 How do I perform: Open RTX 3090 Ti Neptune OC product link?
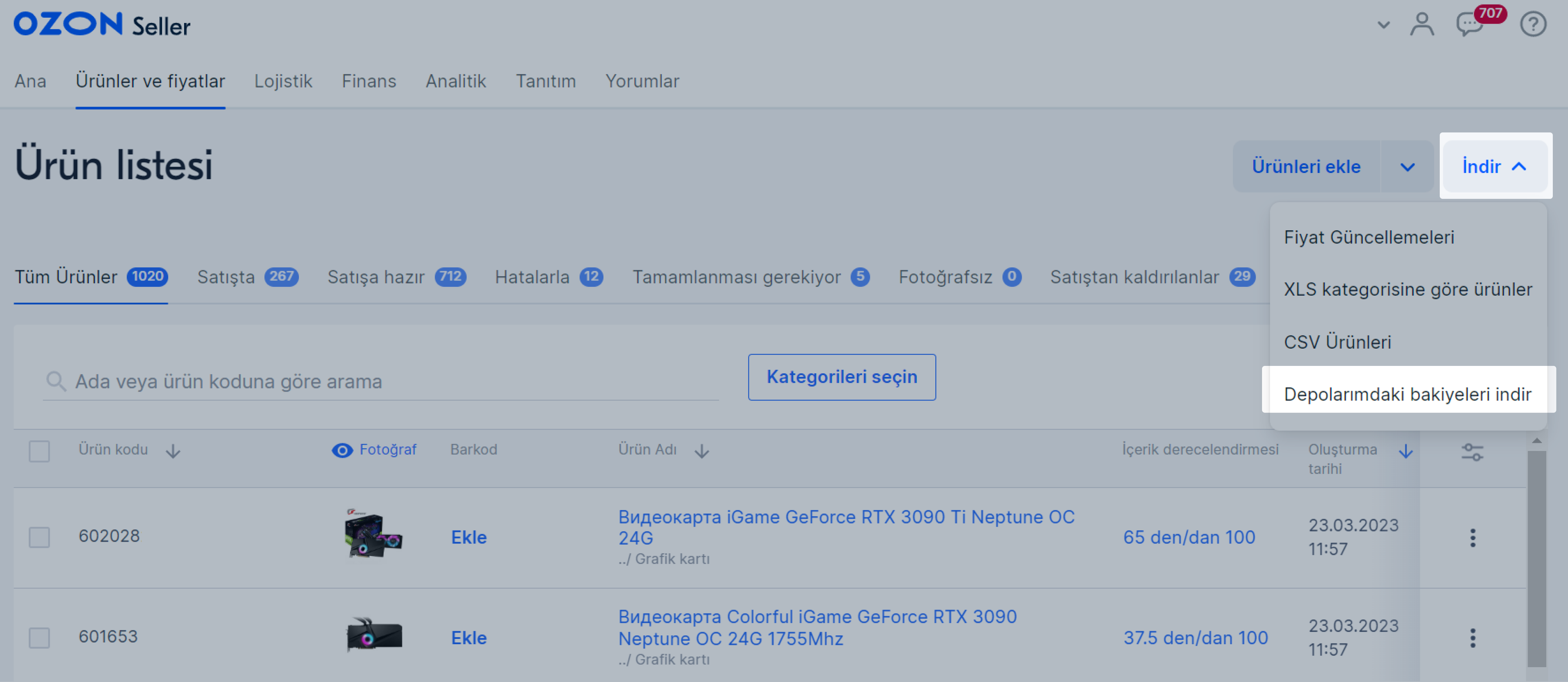846,527
